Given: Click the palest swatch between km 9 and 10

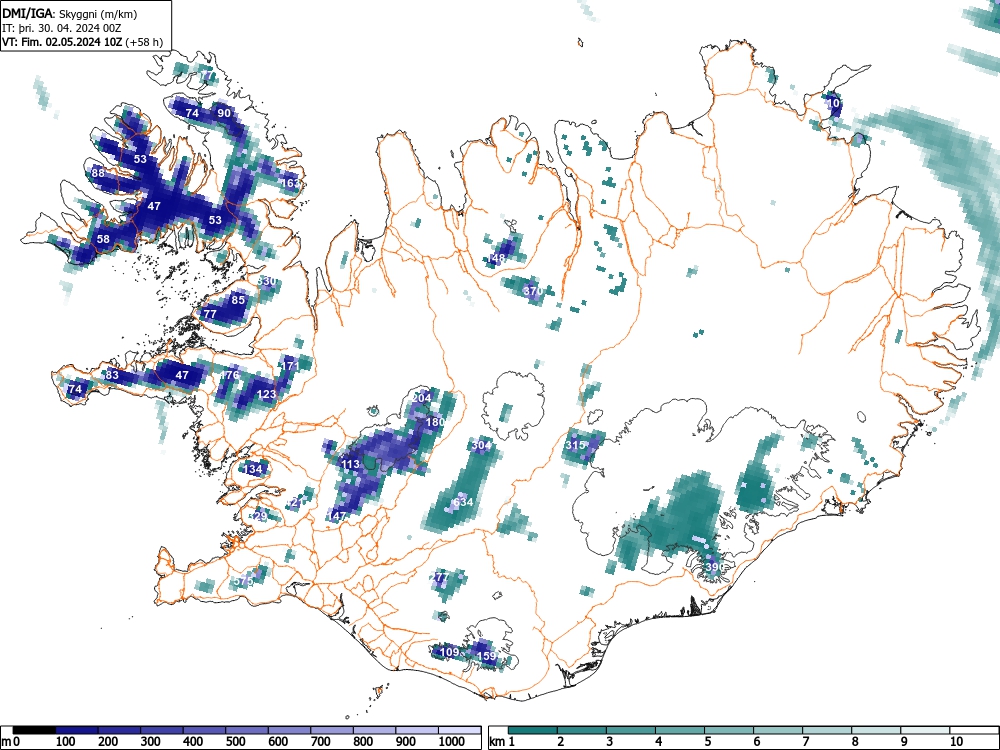Looking at the screenshot, I should coord(925,730).
